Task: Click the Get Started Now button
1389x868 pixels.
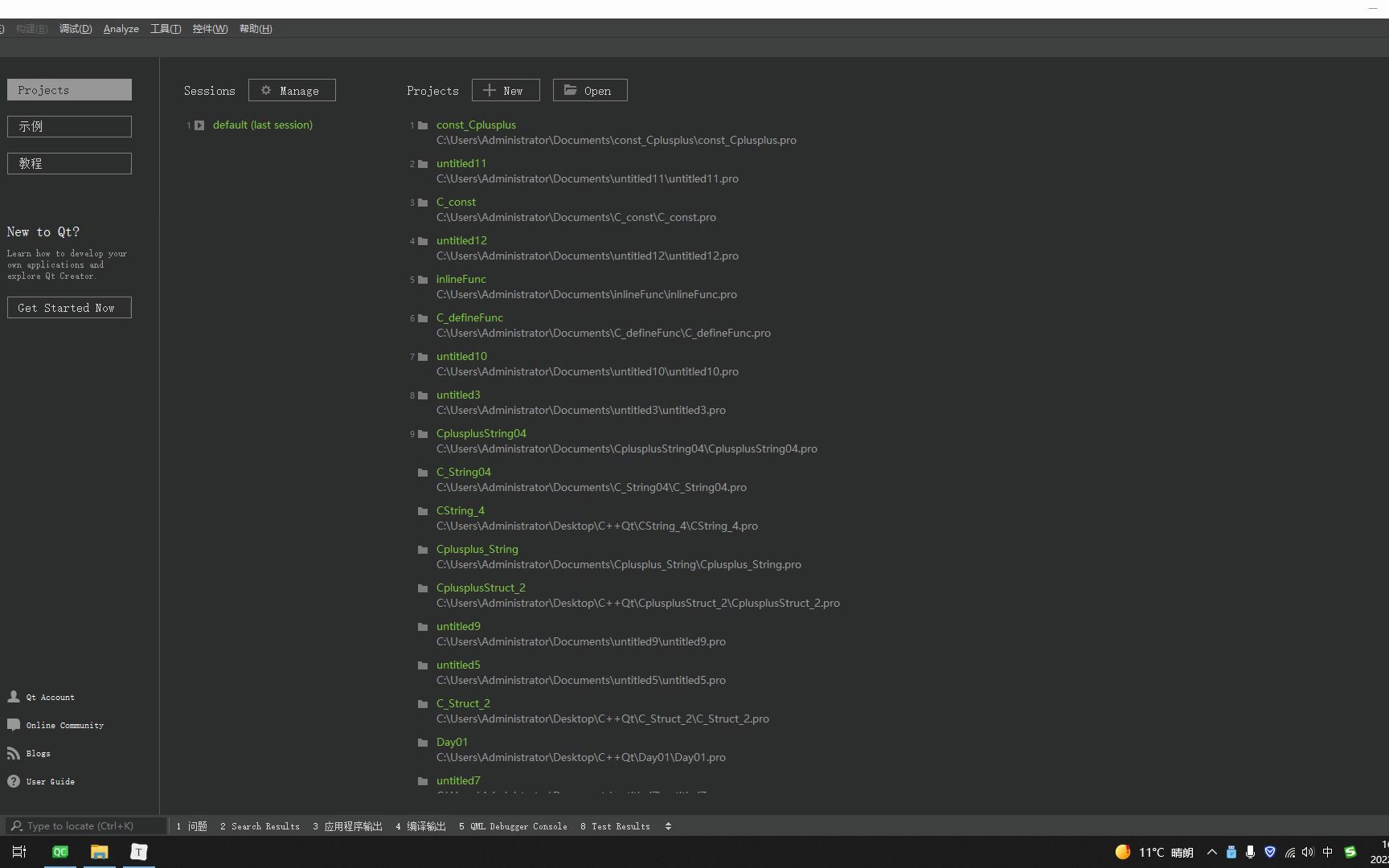Action: pos(69,308)
